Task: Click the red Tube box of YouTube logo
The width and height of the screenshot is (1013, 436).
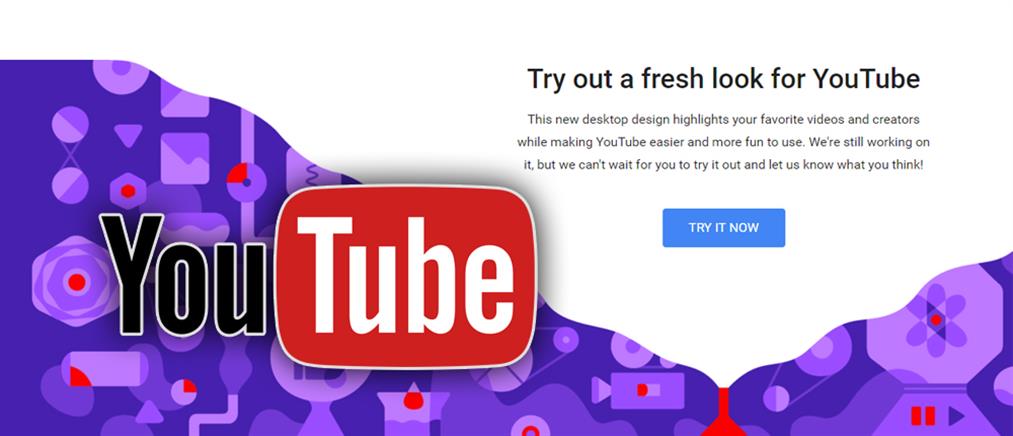Action: [x=406, y=276]
